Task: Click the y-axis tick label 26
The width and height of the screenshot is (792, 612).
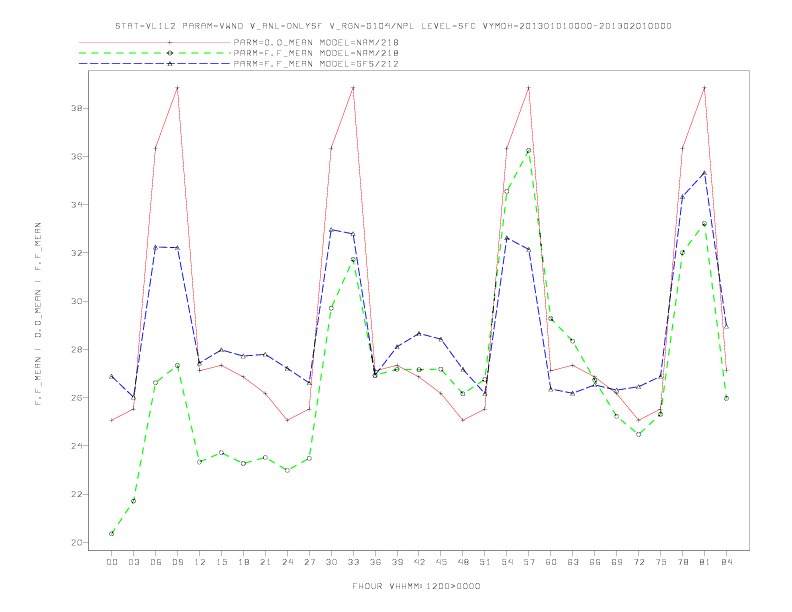Action: [x=77, y=398]
